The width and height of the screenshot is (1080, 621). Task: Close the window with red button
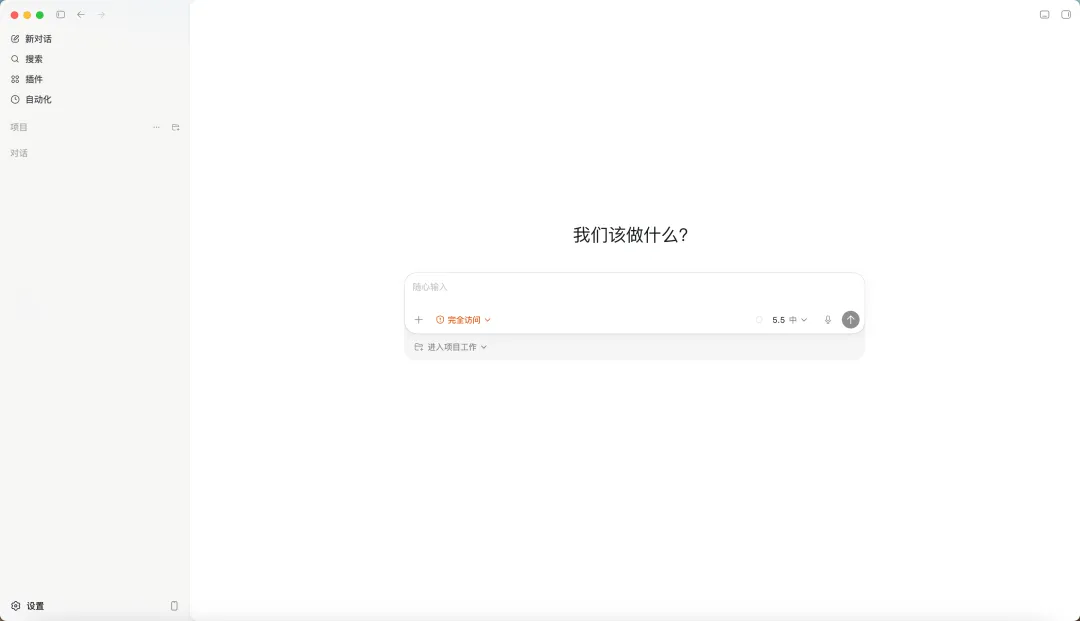14,15
